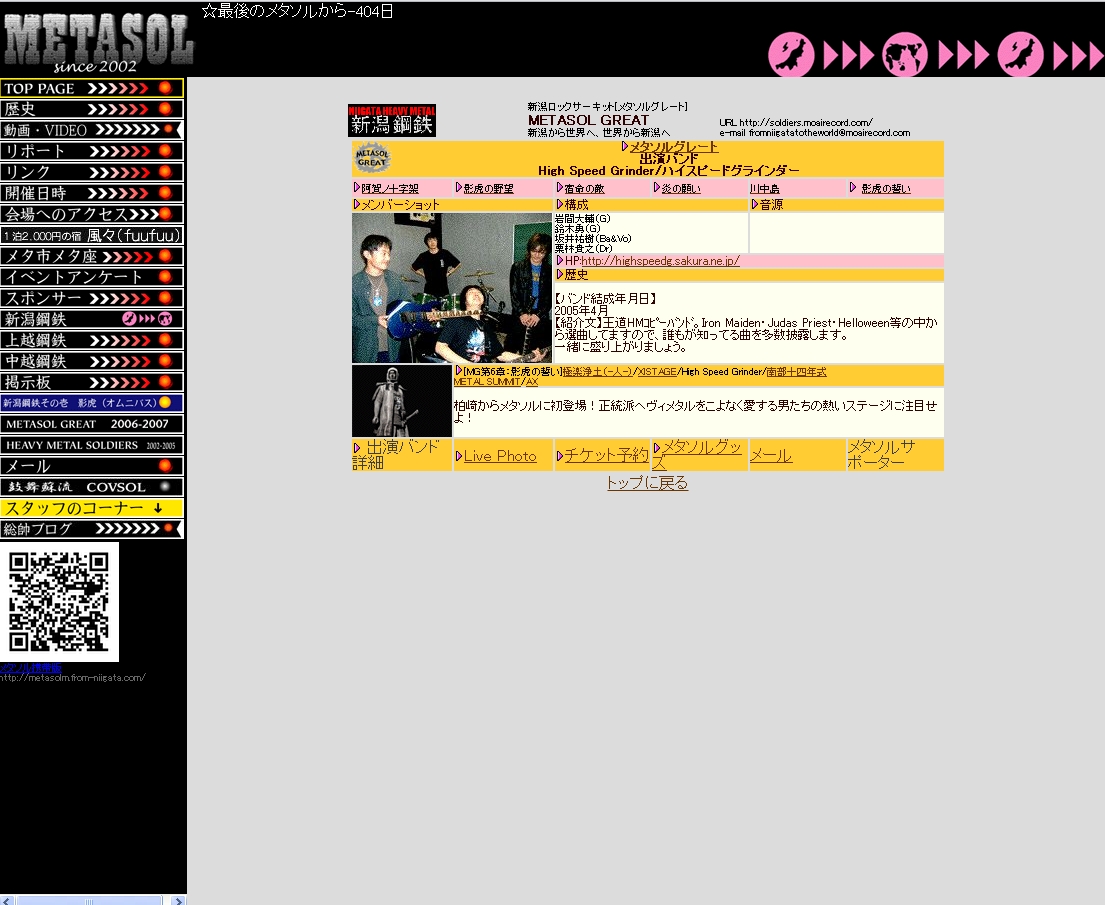Open the 動画・VIDEO sidebar item
The width and height of the screenshot is (1105, 905).
click(92, 130)
